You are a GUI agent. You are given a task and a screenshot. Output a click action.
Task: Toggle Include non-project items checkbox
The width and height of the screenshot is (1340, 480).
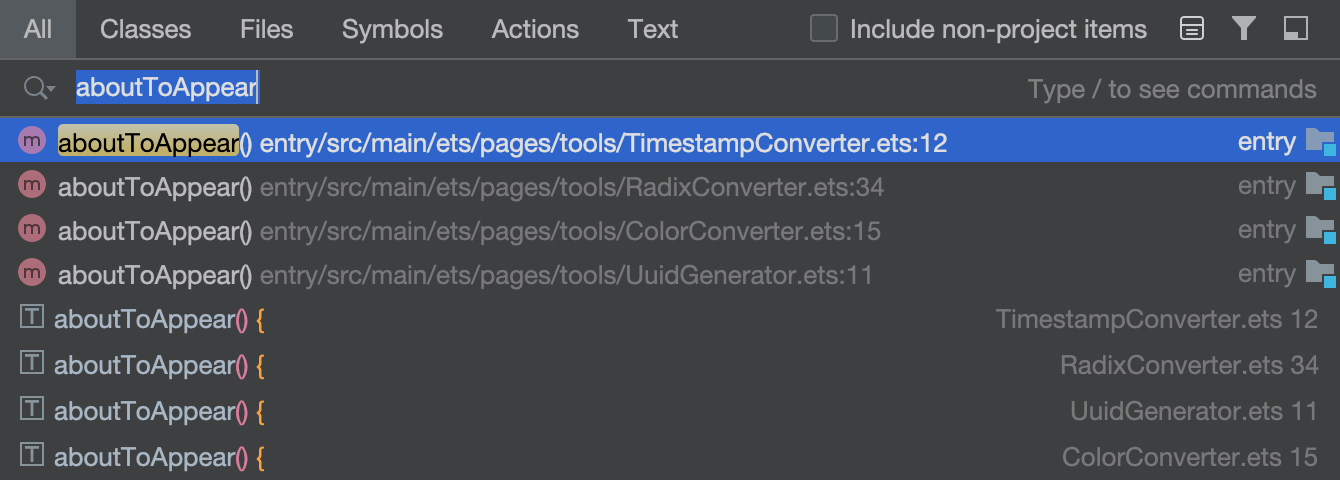[x=824, y=29]
